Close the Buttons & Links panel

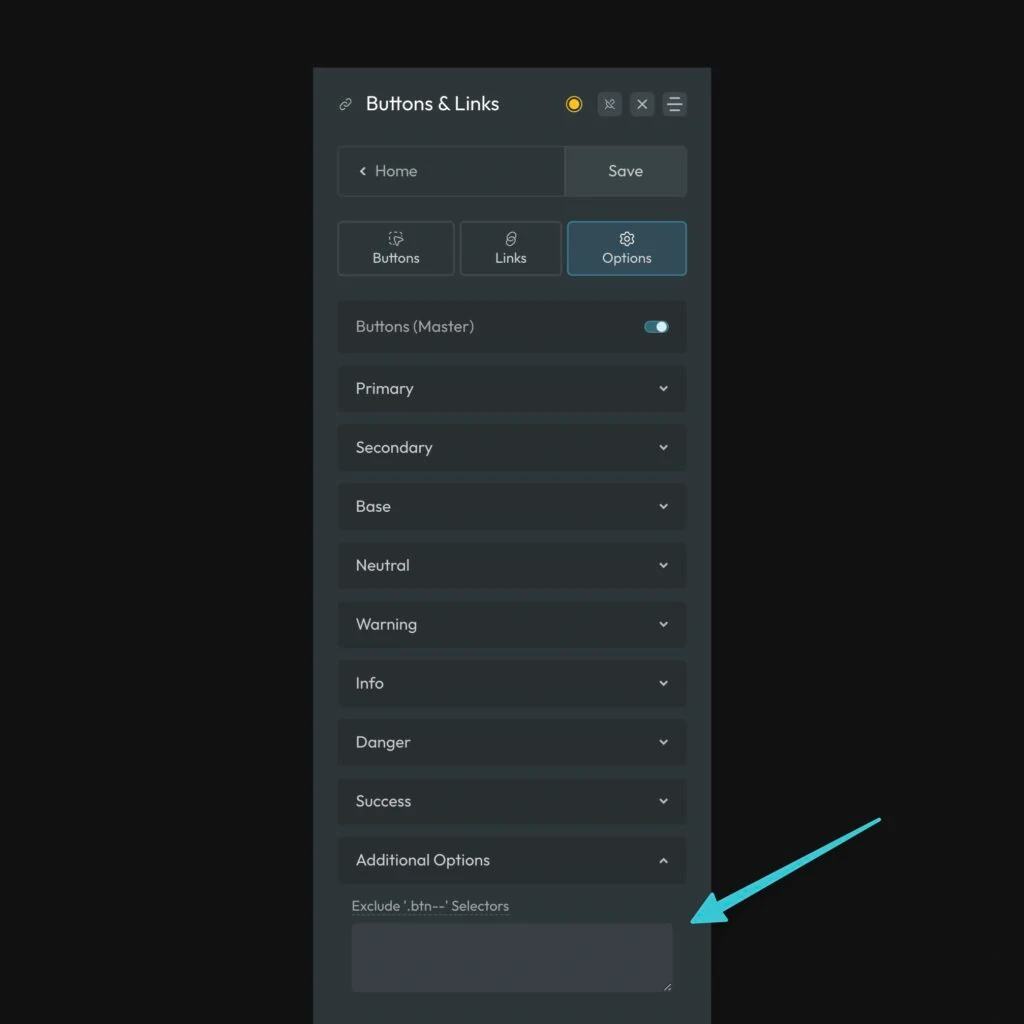coord(642,104)
